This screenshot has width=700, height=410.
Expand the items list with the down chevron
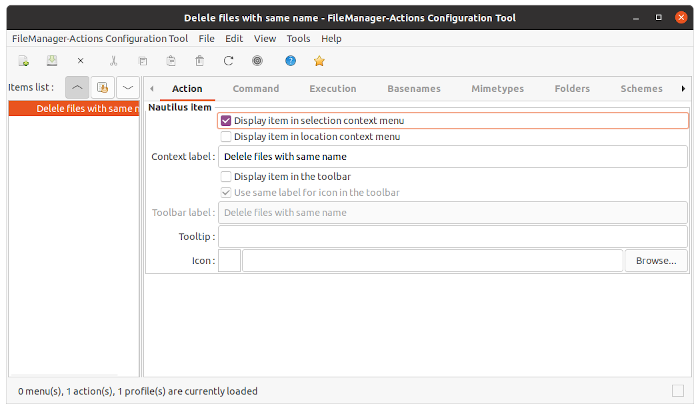(128, 87)
